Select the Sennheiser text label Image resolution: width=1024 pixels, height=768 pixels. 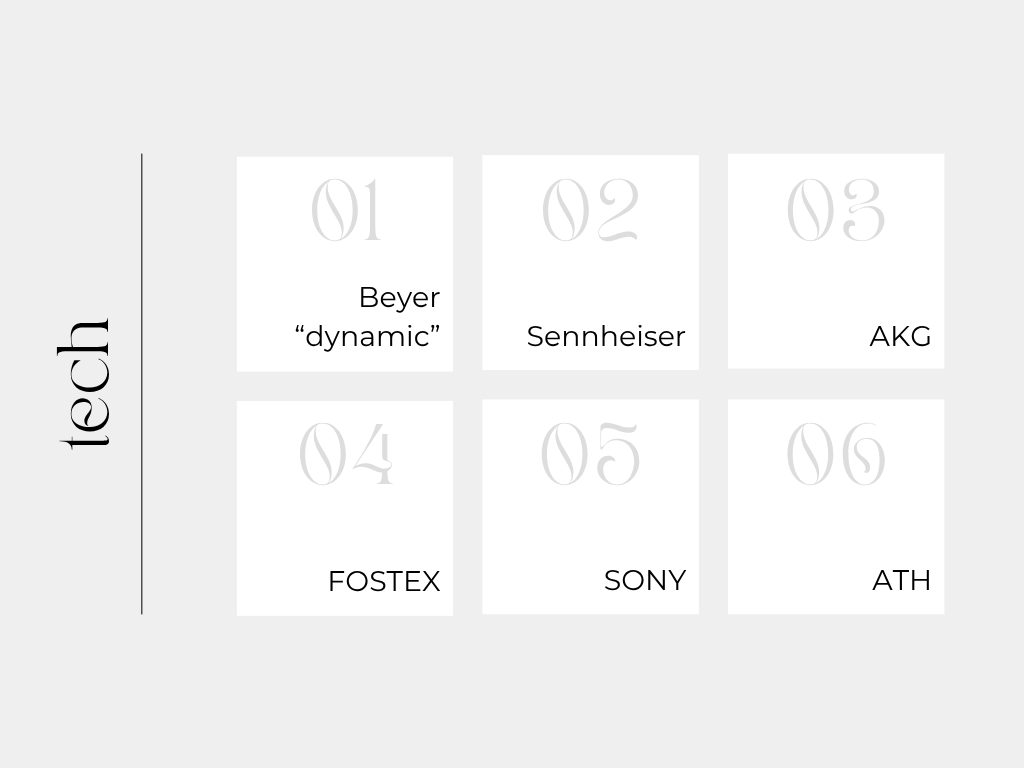[x=606, y=336]
